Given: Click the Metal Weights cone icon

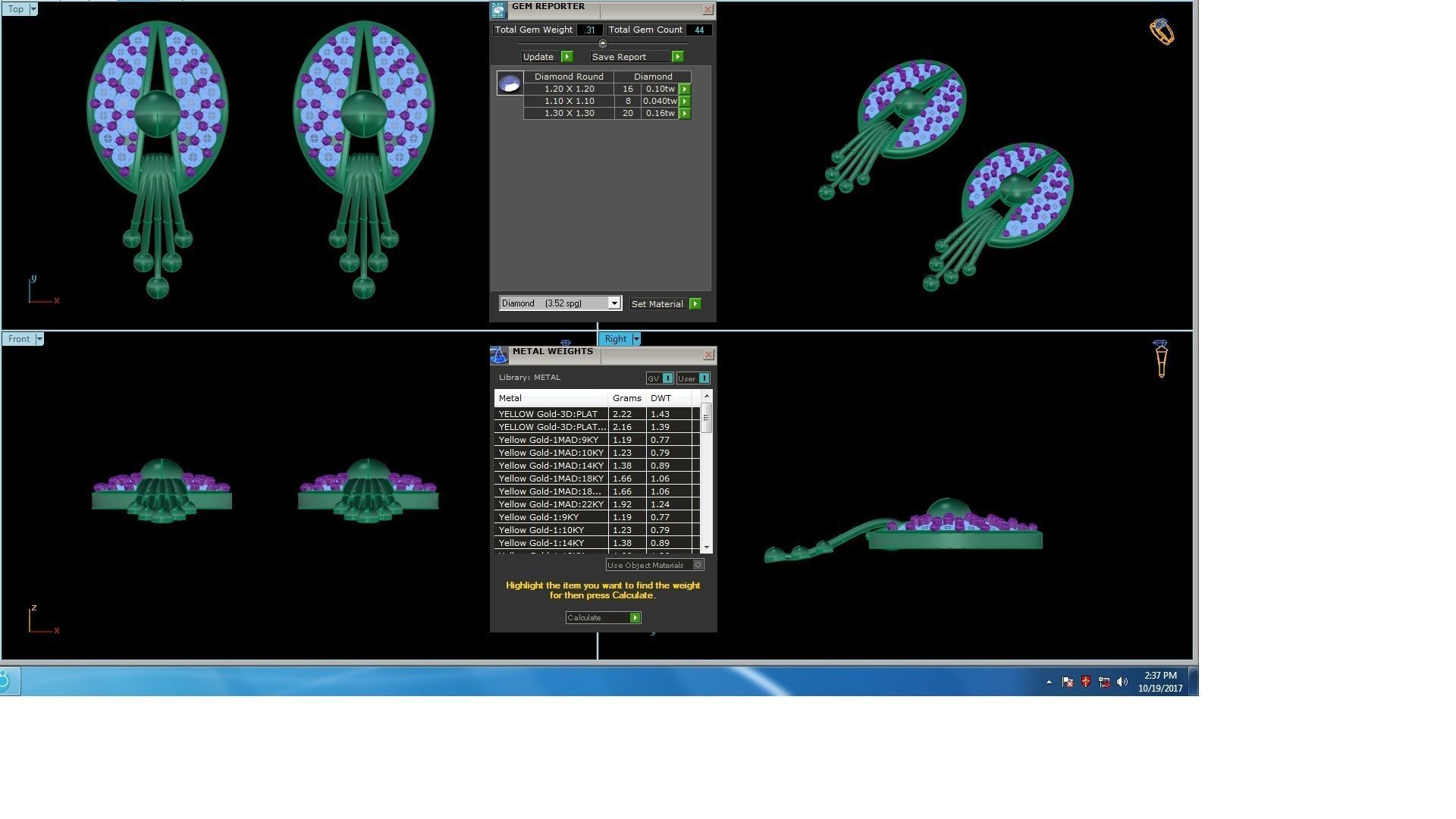Looking at the screenshot, I should 498,355.
